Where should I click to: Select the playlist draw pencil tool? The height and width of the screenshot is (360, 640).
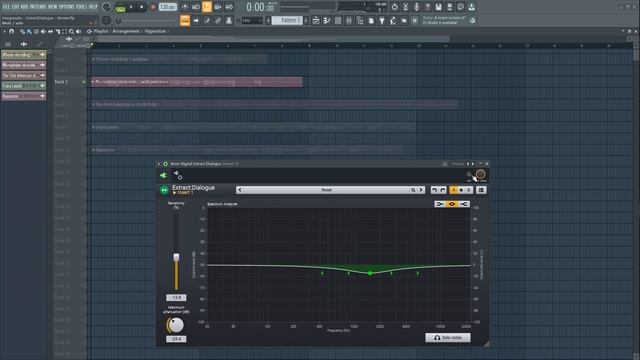tap(22, 31)
